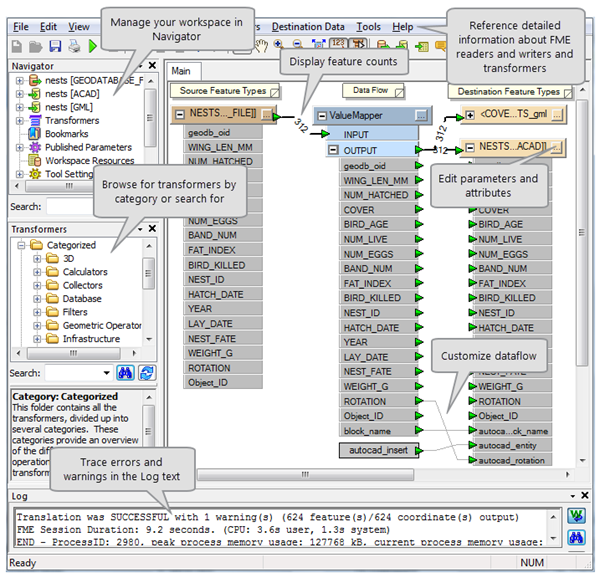Viewport: 600px width, 578px height.
Task: Expand the COVE...TS_gml destination feature type
Action: [x=470, y=116]
